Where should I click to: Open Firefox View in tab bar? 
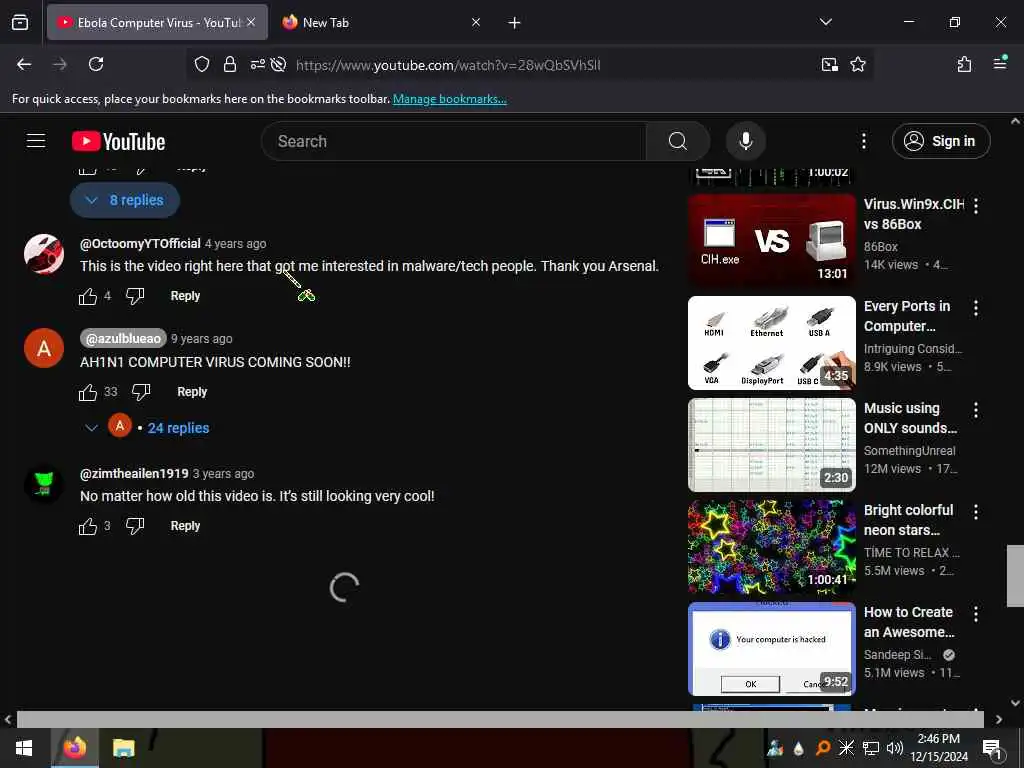tap(20, 22)
